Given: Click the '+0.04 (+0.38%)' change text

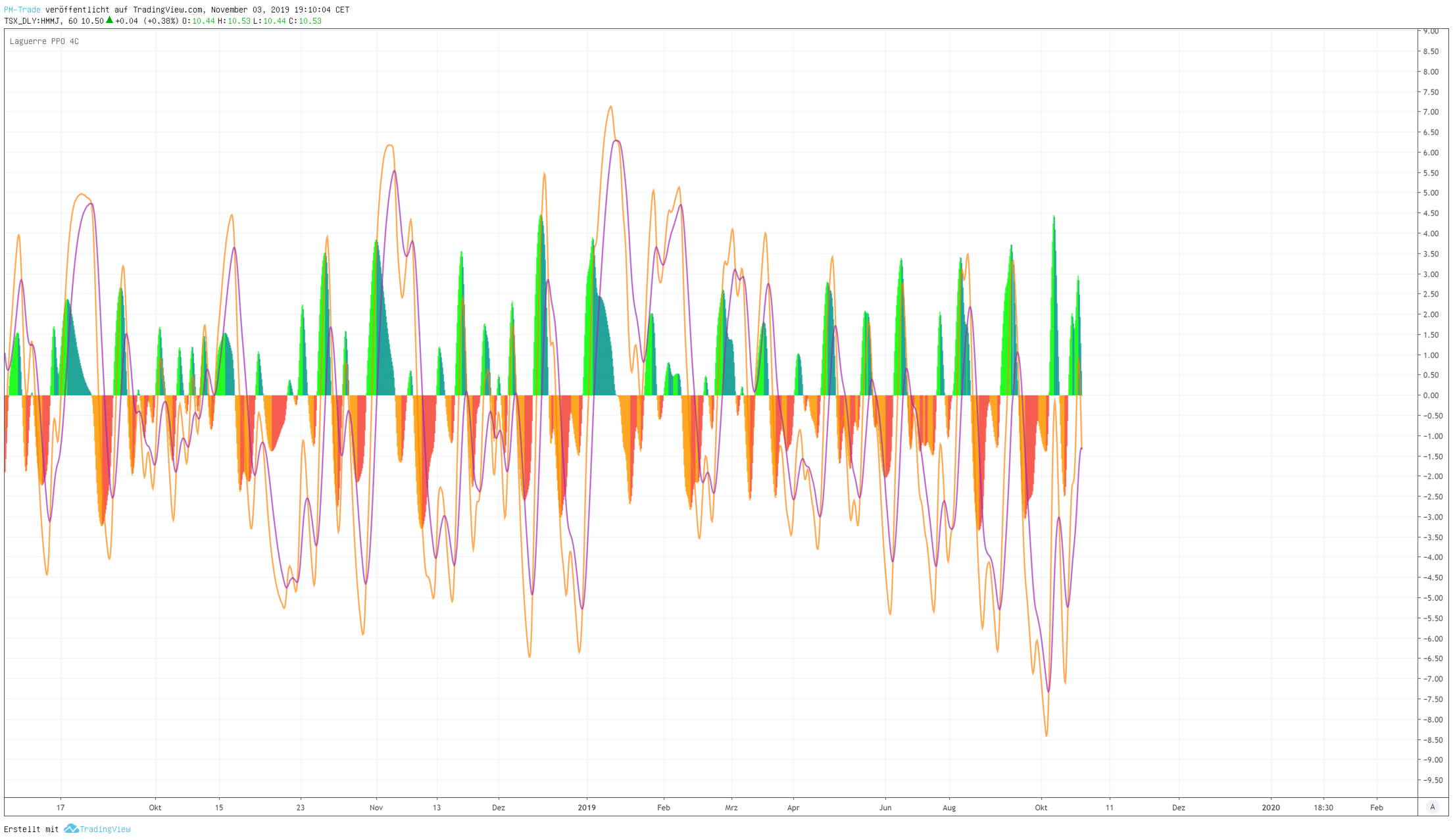Looking at the screenshot, I should click(147, 21).
